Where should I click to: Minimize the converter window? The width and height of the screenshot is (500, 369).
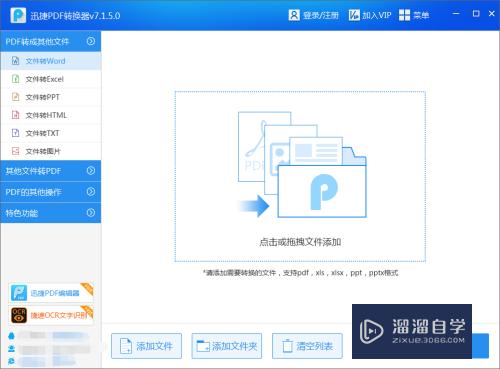456,14
